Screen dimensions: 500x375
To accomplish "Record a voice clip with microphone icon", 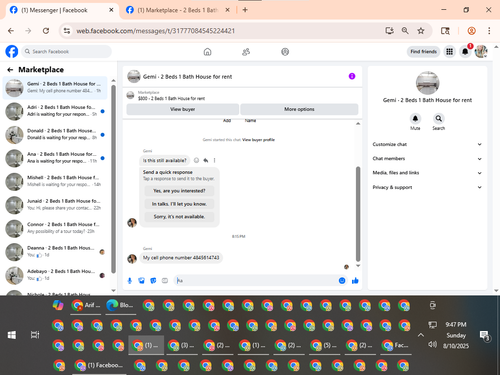I will 130,281.
